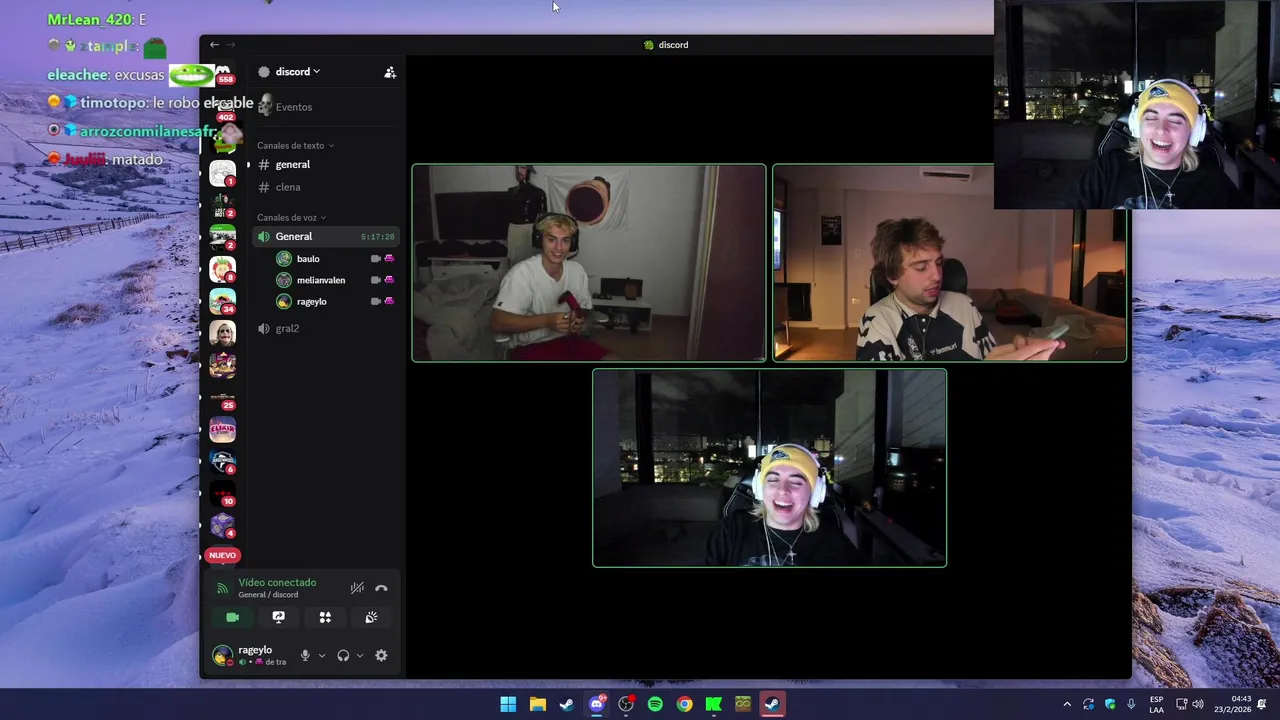Open user settings gear
Image resolution: width=1280 pixels, height=720 pixels.
[x=381, y=656]
